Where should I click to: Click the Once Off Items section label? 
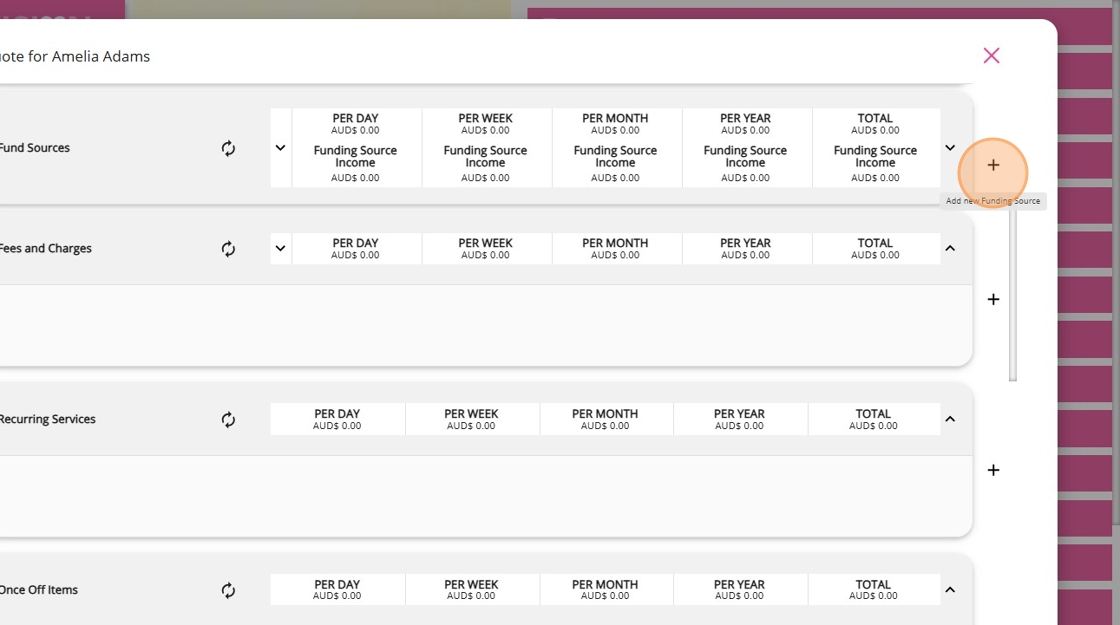coord(39,590)
